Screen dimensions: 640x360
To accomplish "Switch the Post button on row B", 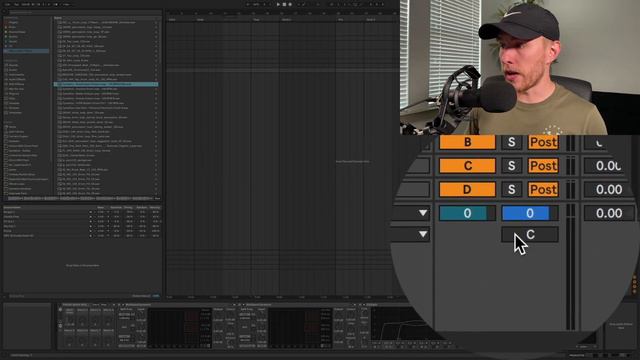I will pos(543,142).
